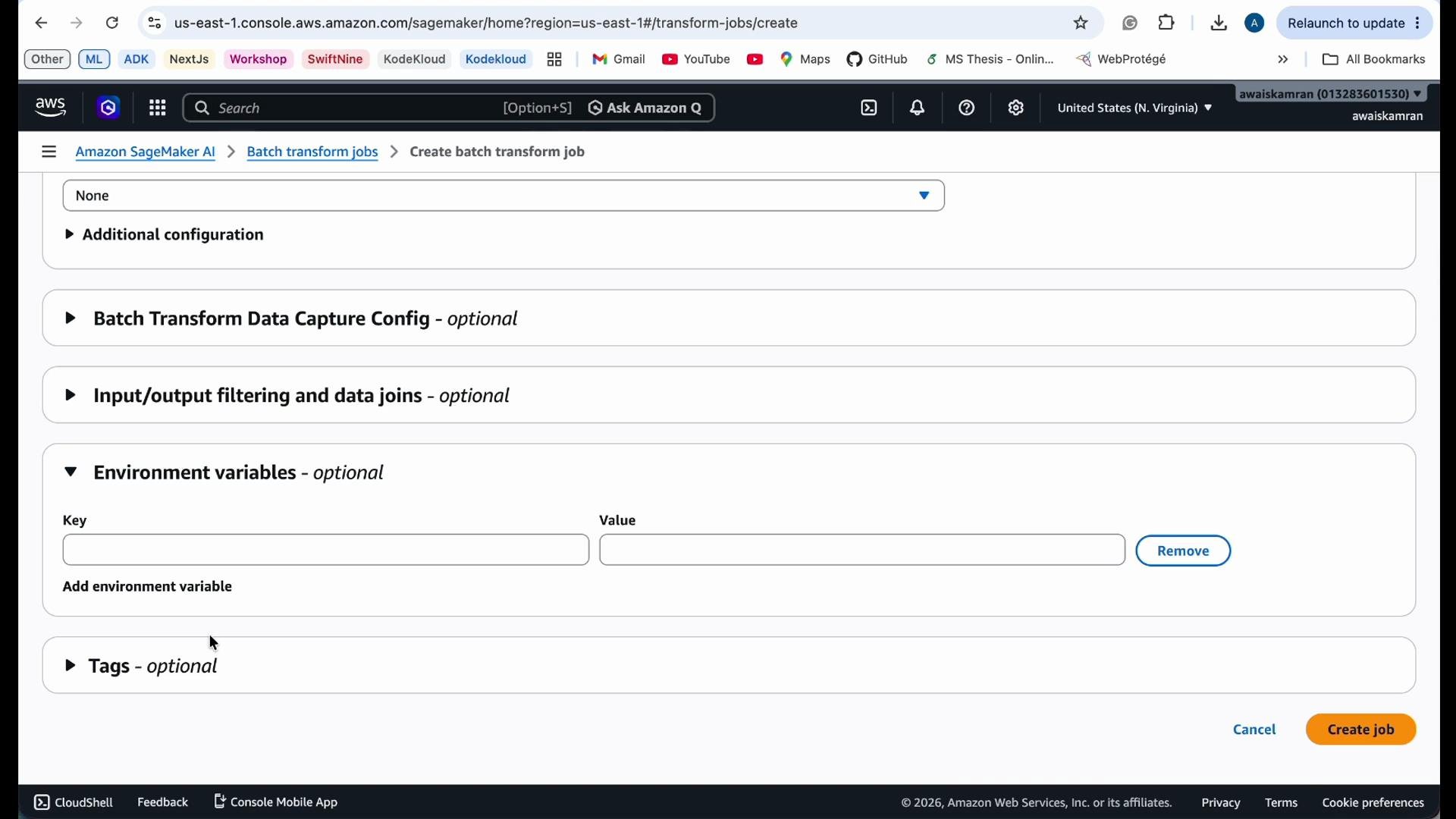
Task: Click the browser forward arrow
Action: 77,24
